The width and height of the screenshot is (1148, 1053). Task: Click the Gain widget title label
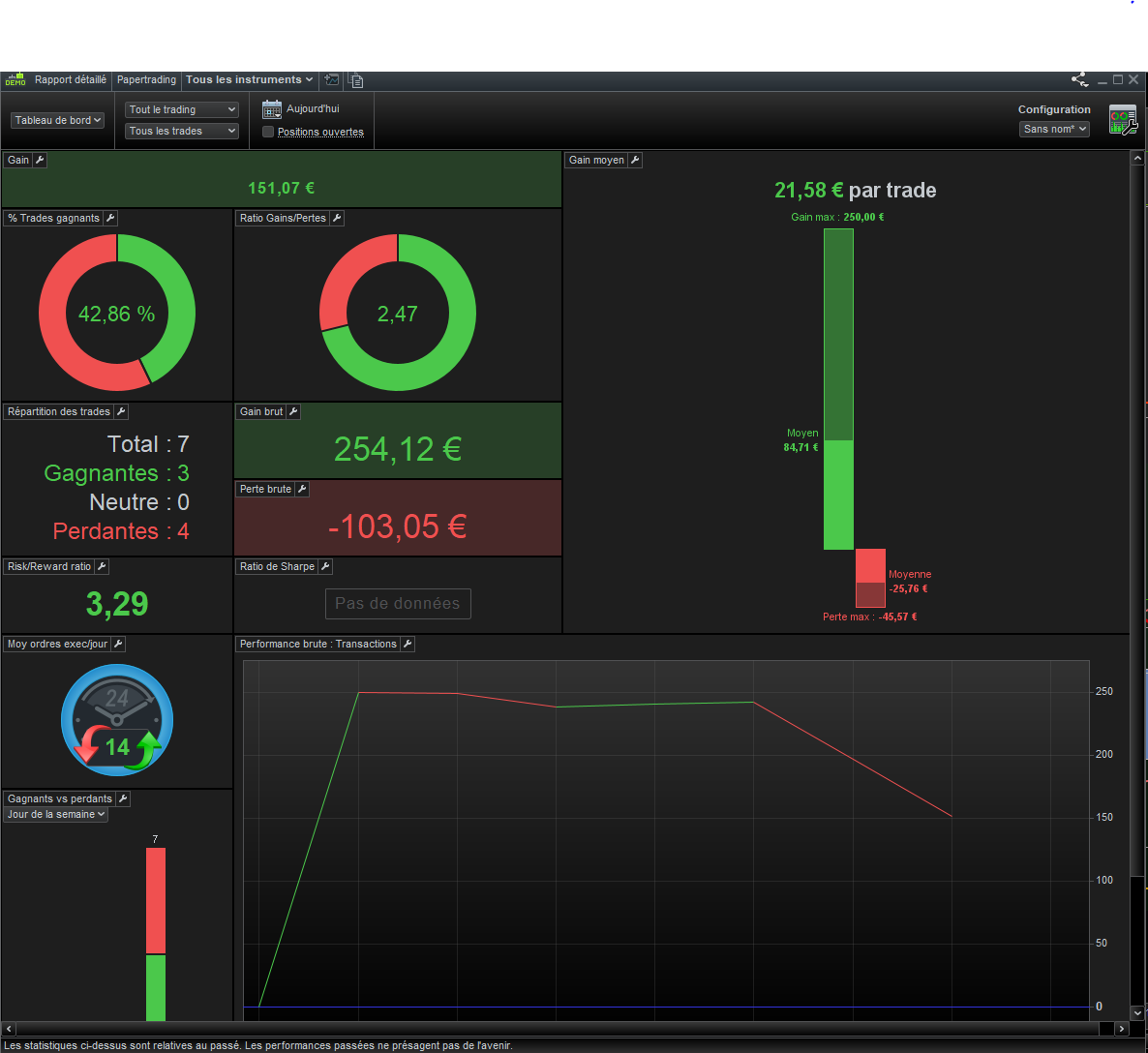[x=18, y=160]
